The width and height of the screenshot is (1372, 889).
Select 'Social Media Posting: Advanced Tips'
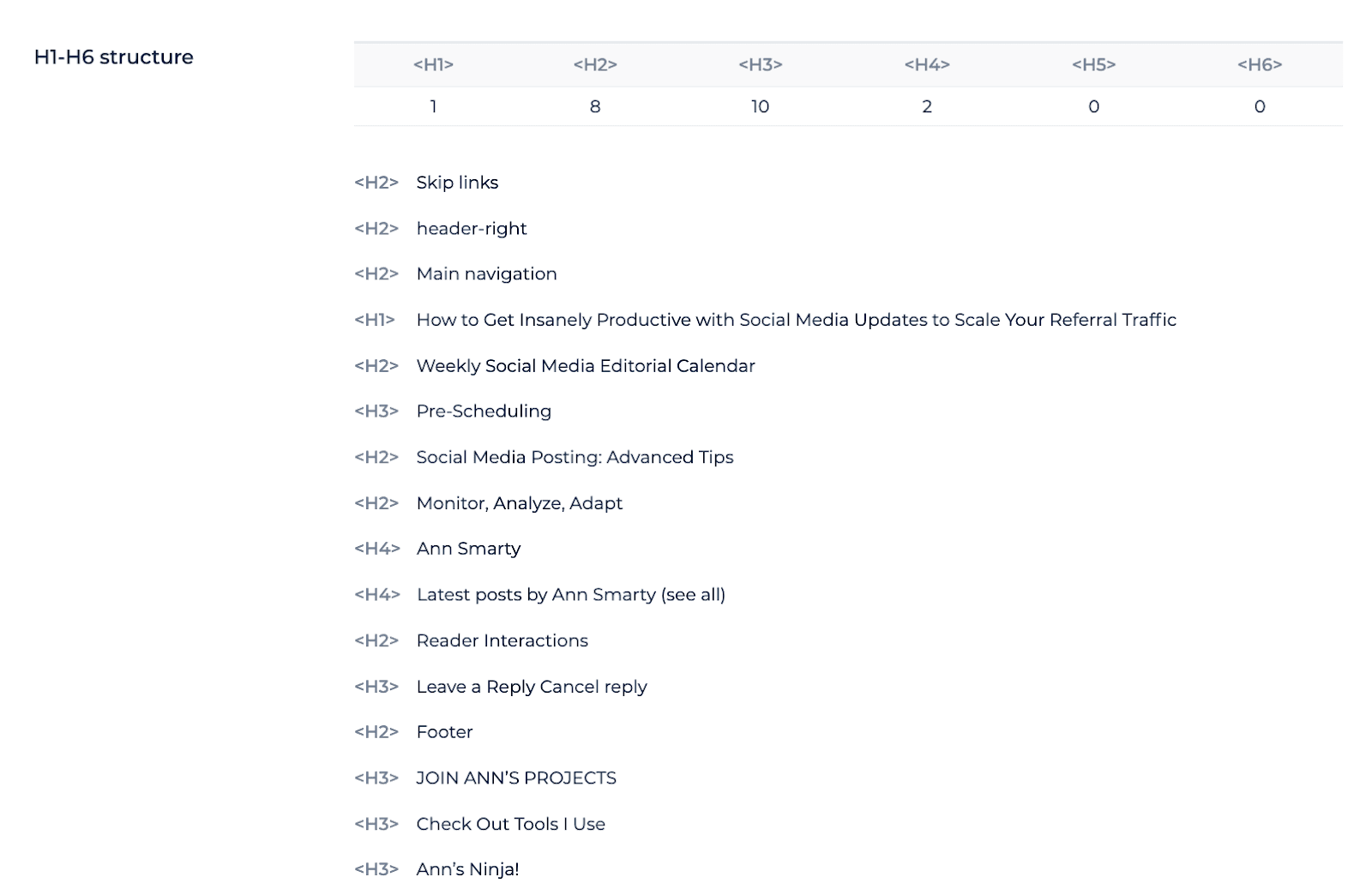(x=575, y=458)
